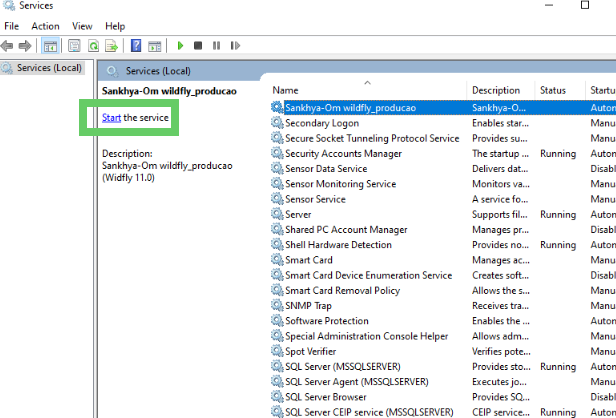616x418 pixels.
Task: Click the gear icon beside SQL Server Browser
Action: tap(277, 397)
